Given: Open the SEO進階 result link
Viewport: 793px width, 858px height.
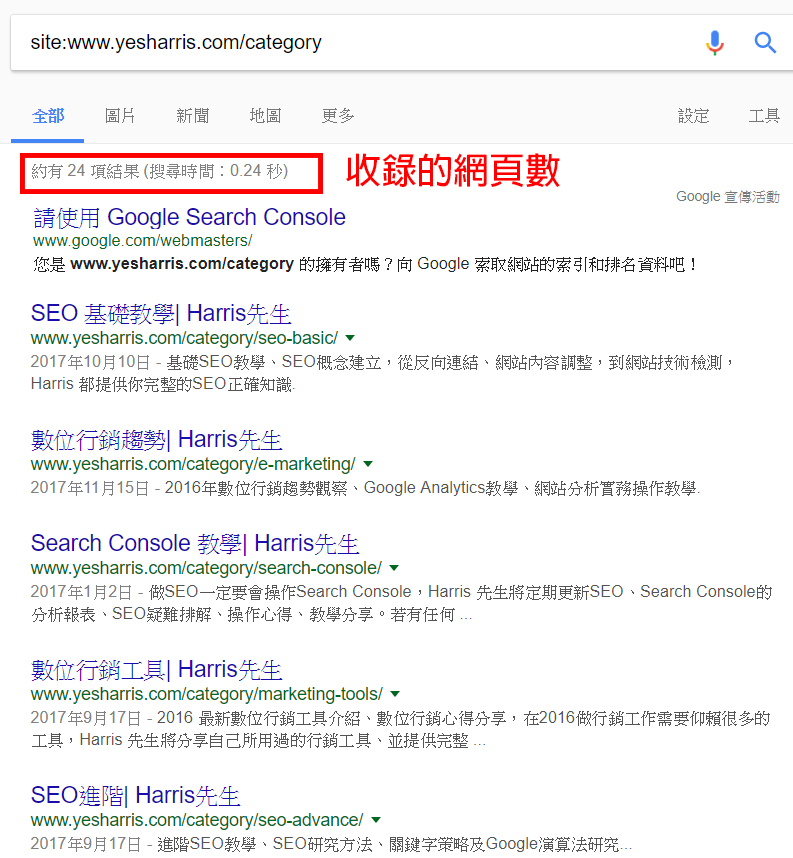Looking at the screenshot, I should pos(136,795).
